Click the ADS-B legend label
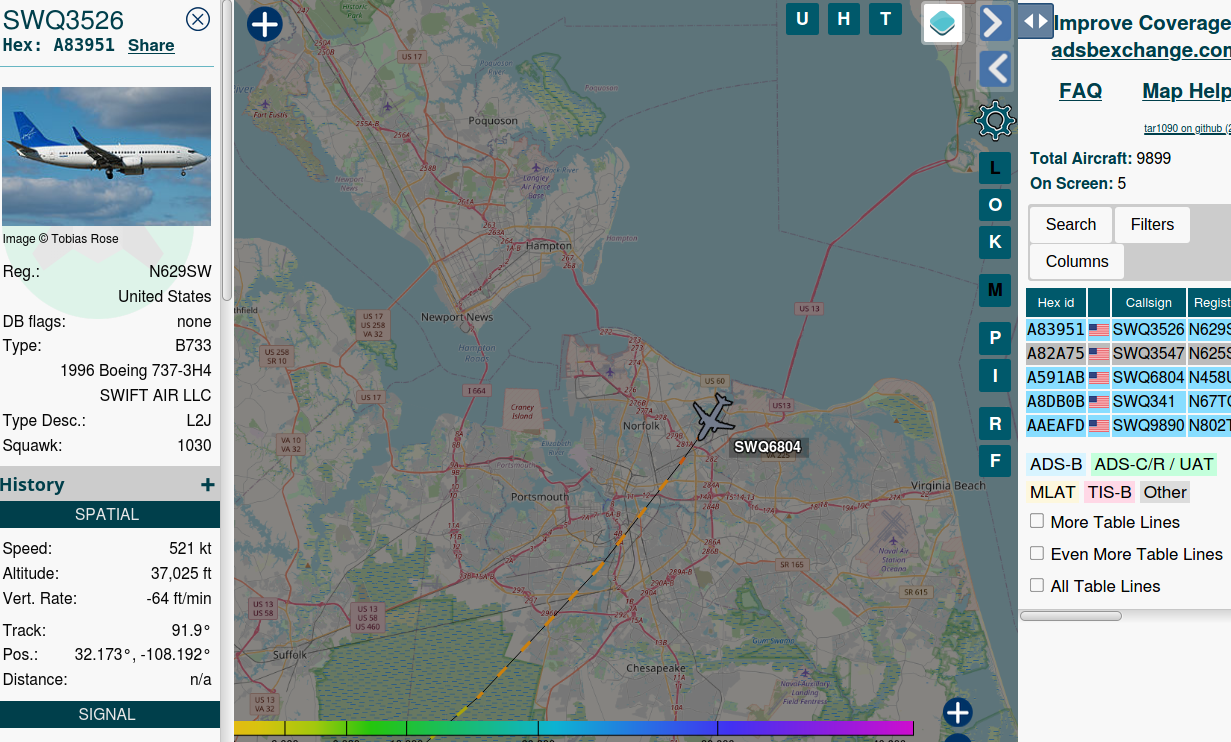The width and height of the screenshot is (1231, 742). (x=1056, y=464)
